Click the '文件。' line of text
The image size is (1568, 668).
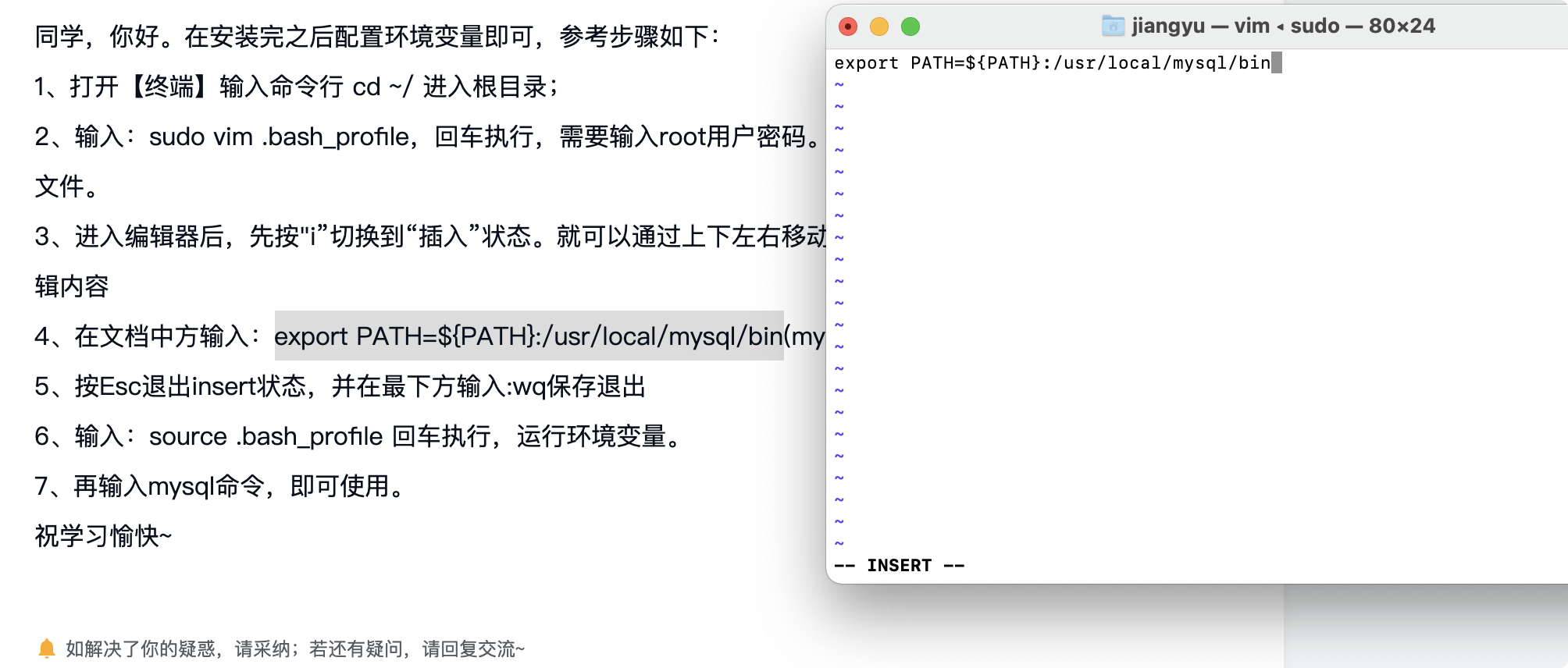click(67, 187)
